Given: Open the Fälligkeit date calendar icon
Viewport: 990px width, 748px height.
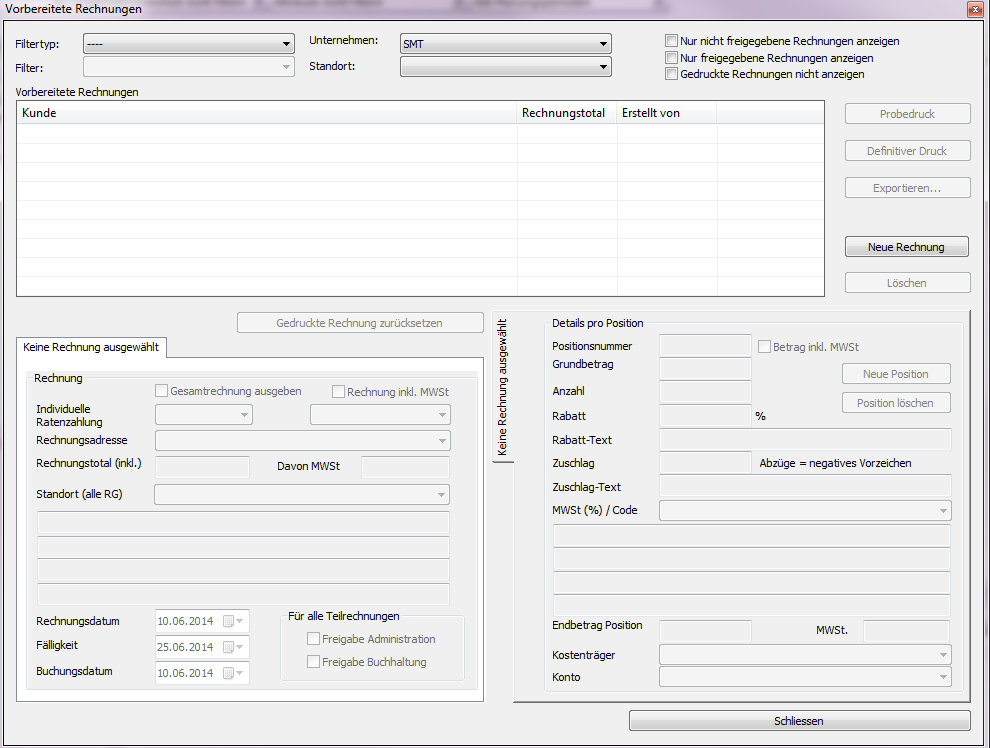Looking at the screenshot, I should coord(232,647).
